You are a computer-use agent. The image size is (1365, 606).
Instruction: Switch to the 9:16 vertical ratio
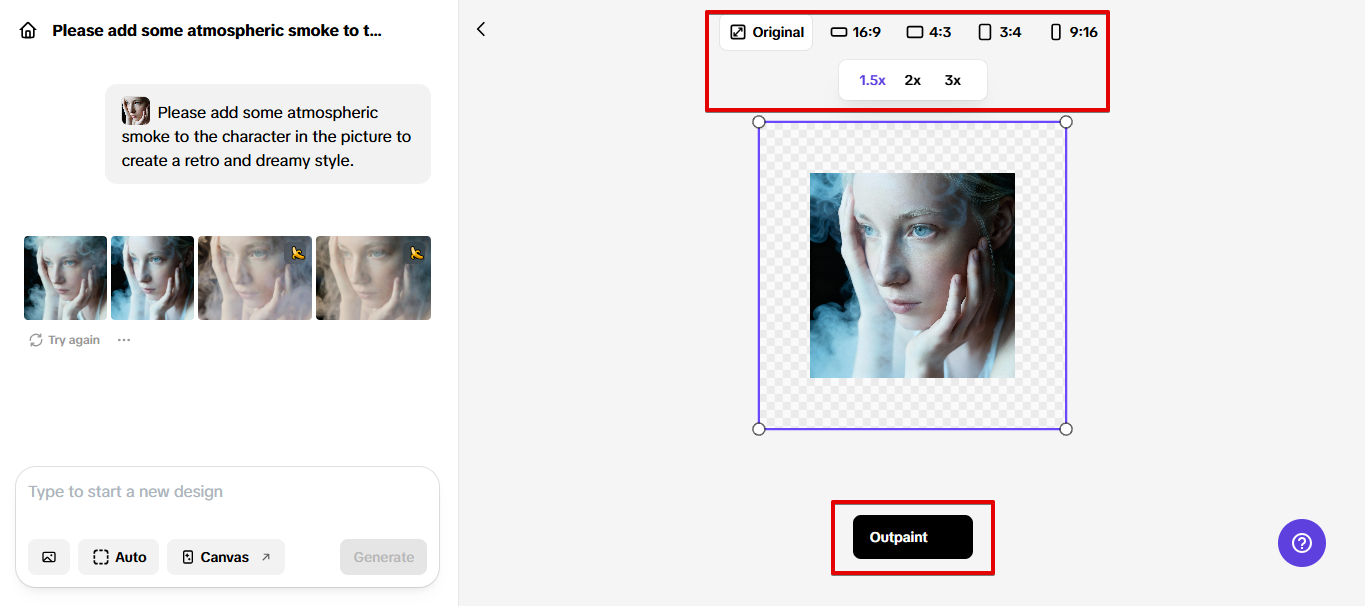click(x=1073, y=31)
